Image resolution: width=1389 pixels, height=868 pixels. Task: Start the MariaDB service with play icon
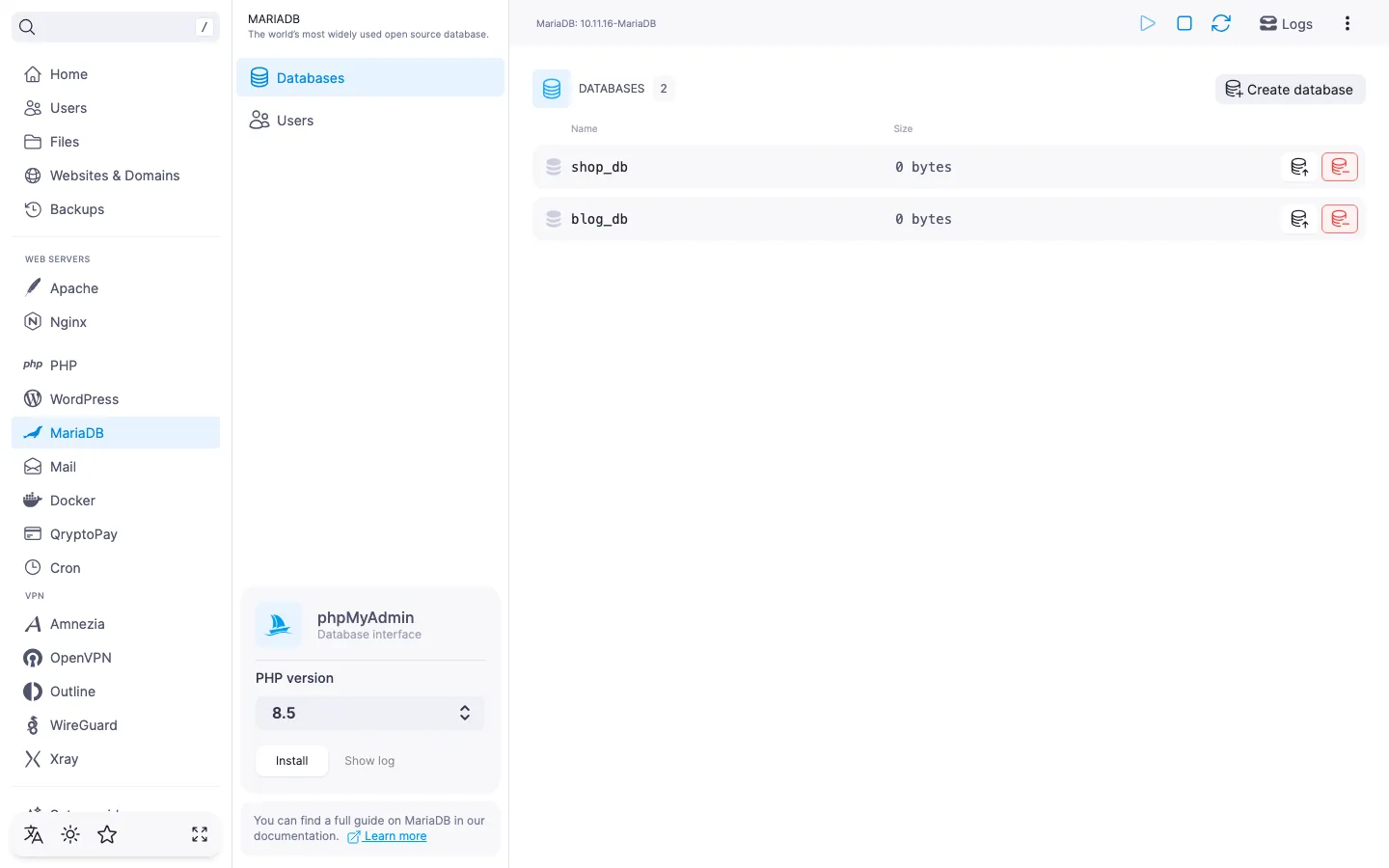coord(1147,23)
